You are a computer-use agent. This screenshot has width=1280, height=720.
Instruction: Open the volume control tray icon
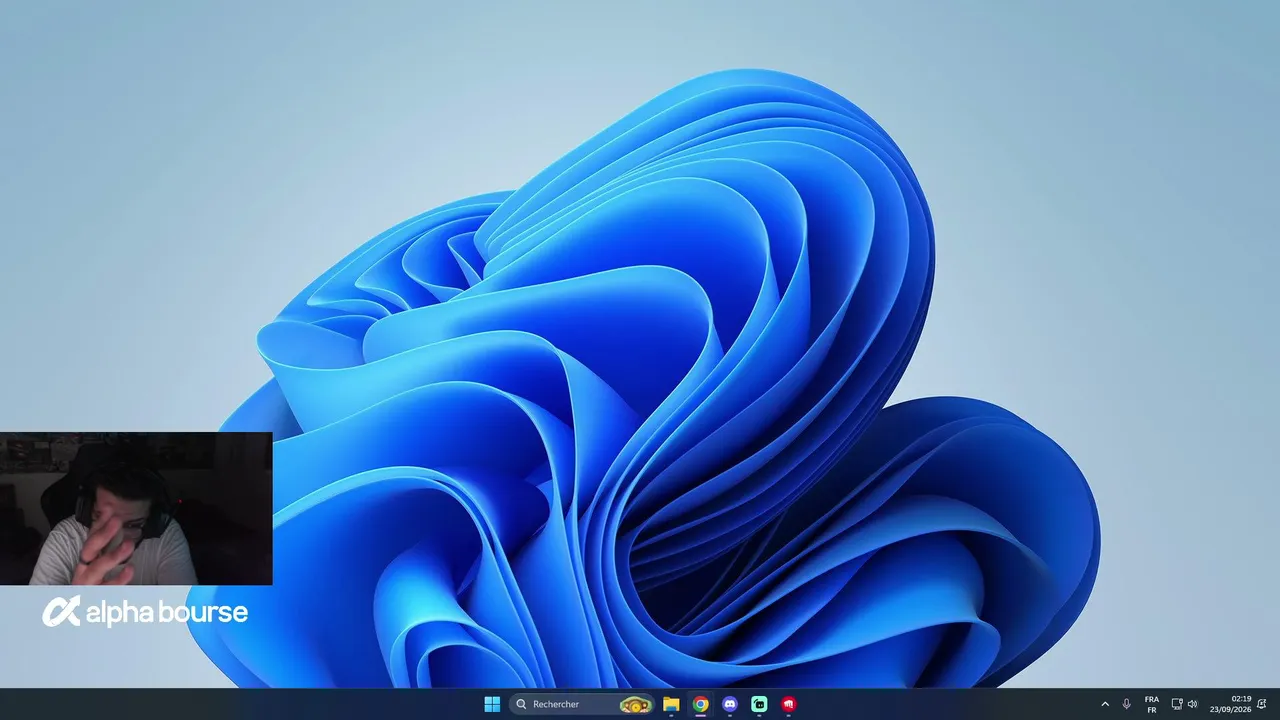tap(1192, 704)
